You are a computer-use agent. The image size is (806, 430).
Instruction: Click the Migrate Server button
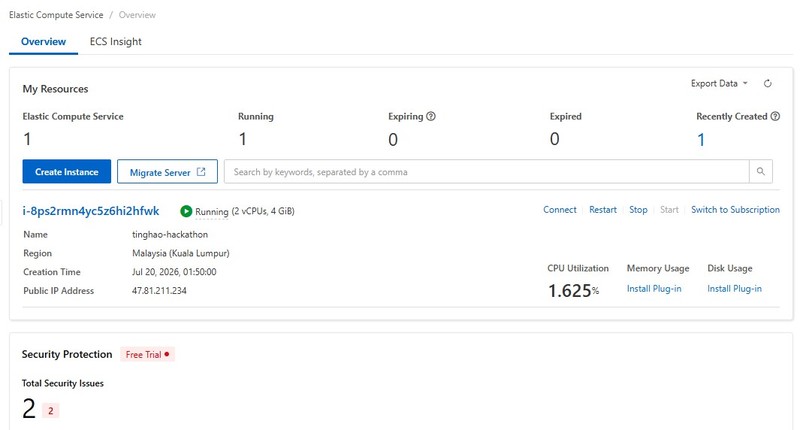coord(167,172)
